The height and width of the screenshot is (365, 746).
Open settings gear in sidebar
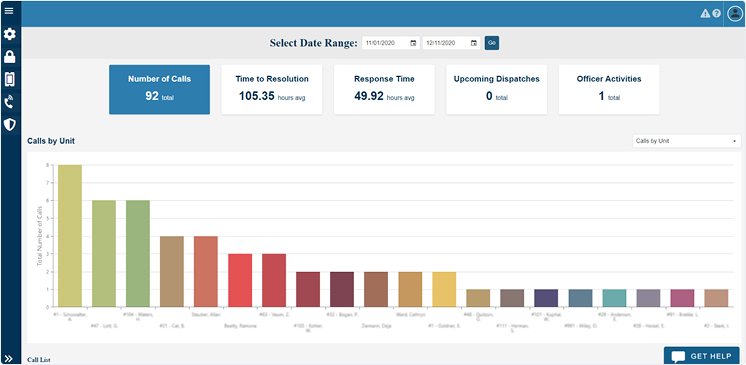[x=10, y=34]
